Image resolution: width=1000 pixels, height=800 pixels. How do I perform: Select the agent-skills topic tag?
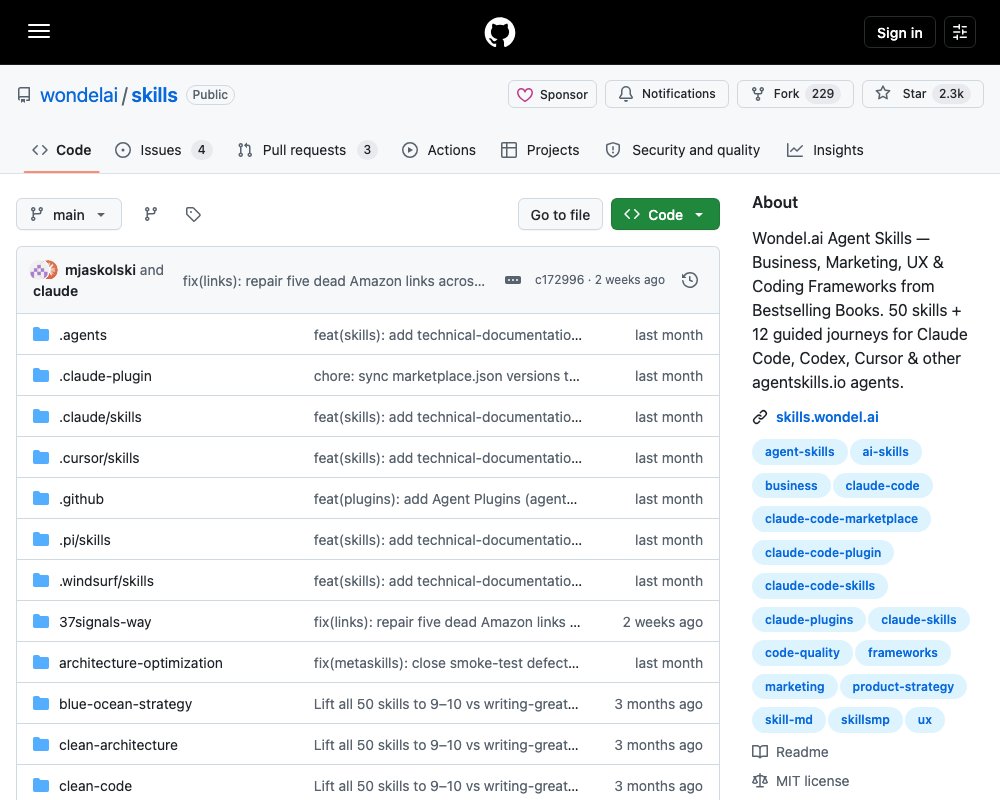[x=800, y=452]
